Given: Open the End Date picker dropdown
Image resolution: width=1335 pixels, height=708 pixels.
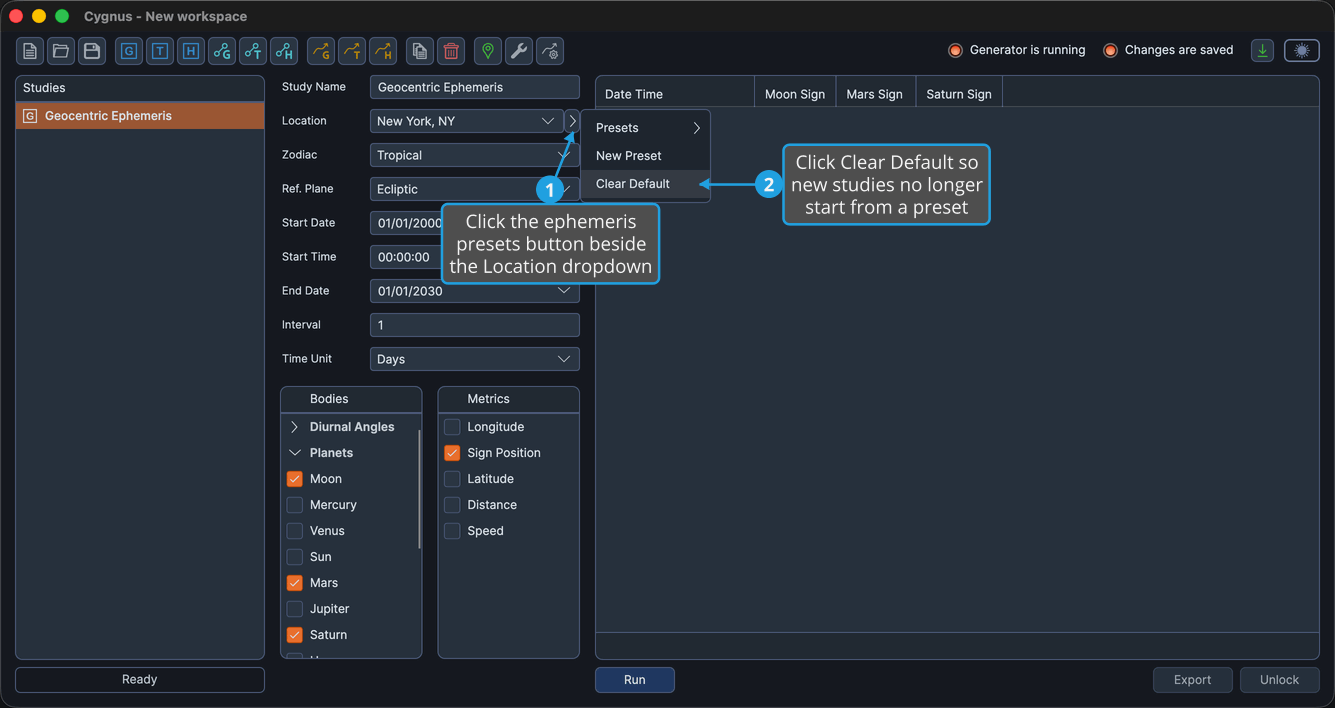Looking at the screenshot, I should (474, 291).
